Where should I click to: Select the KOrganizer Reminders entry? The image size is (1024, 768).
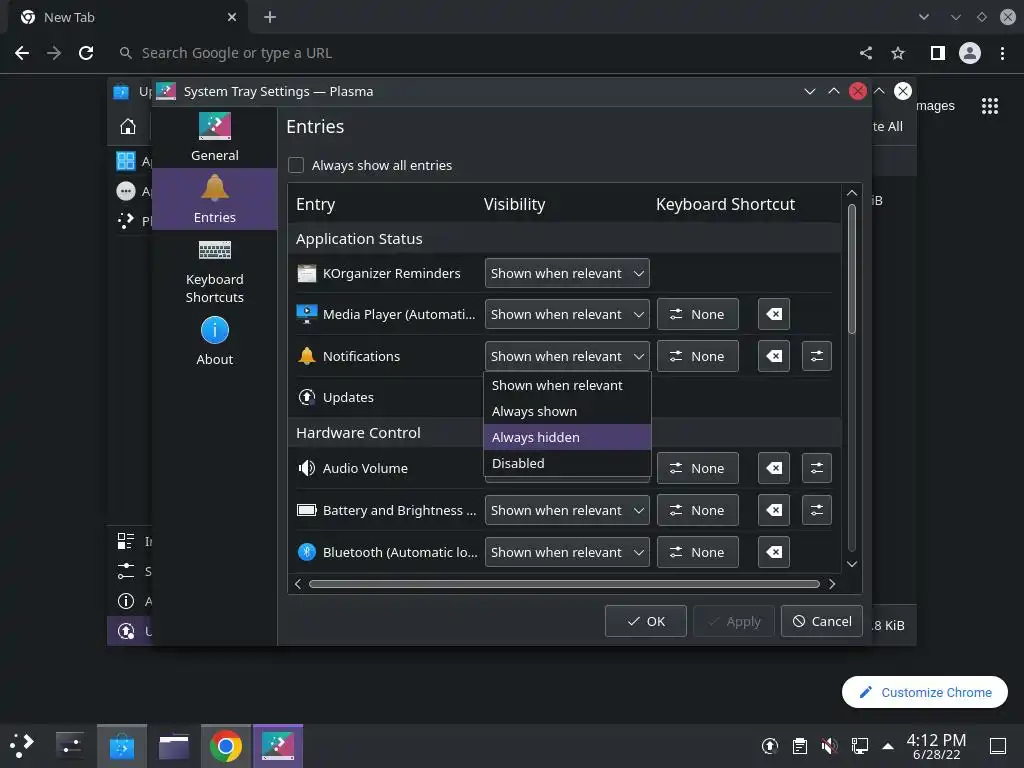click(x=388, y=273)
